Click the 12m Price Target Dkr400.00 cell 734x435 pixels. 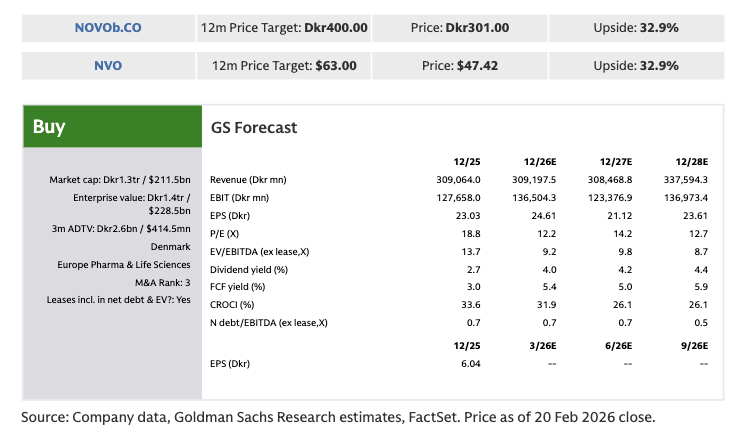point(285,27)
